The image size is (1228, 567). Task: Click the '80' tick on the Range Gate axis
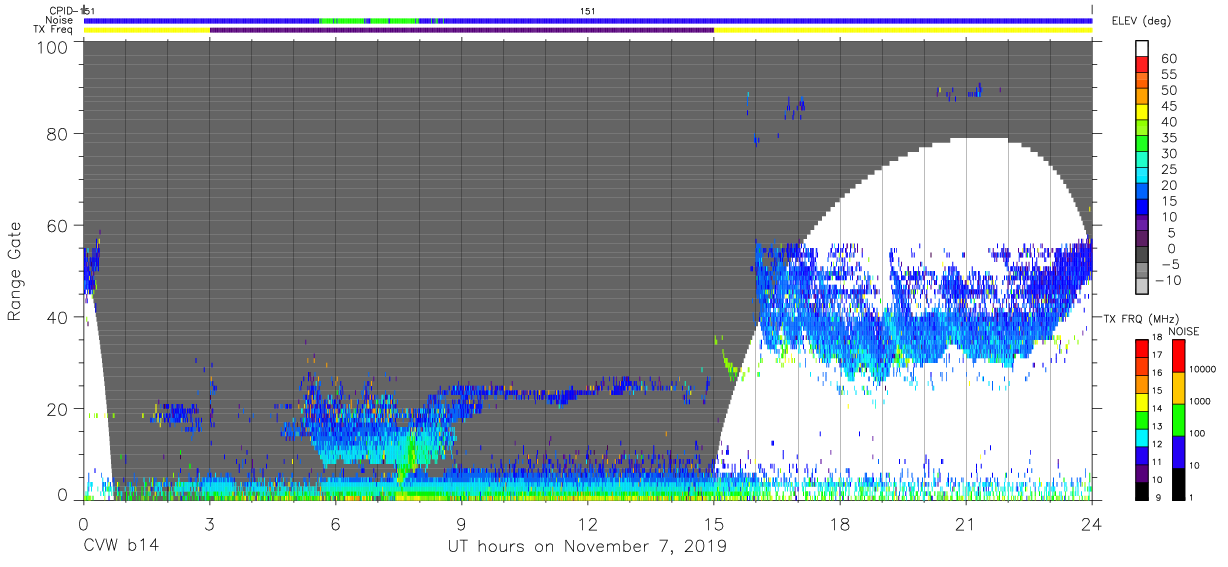click(x=59, y=133)
